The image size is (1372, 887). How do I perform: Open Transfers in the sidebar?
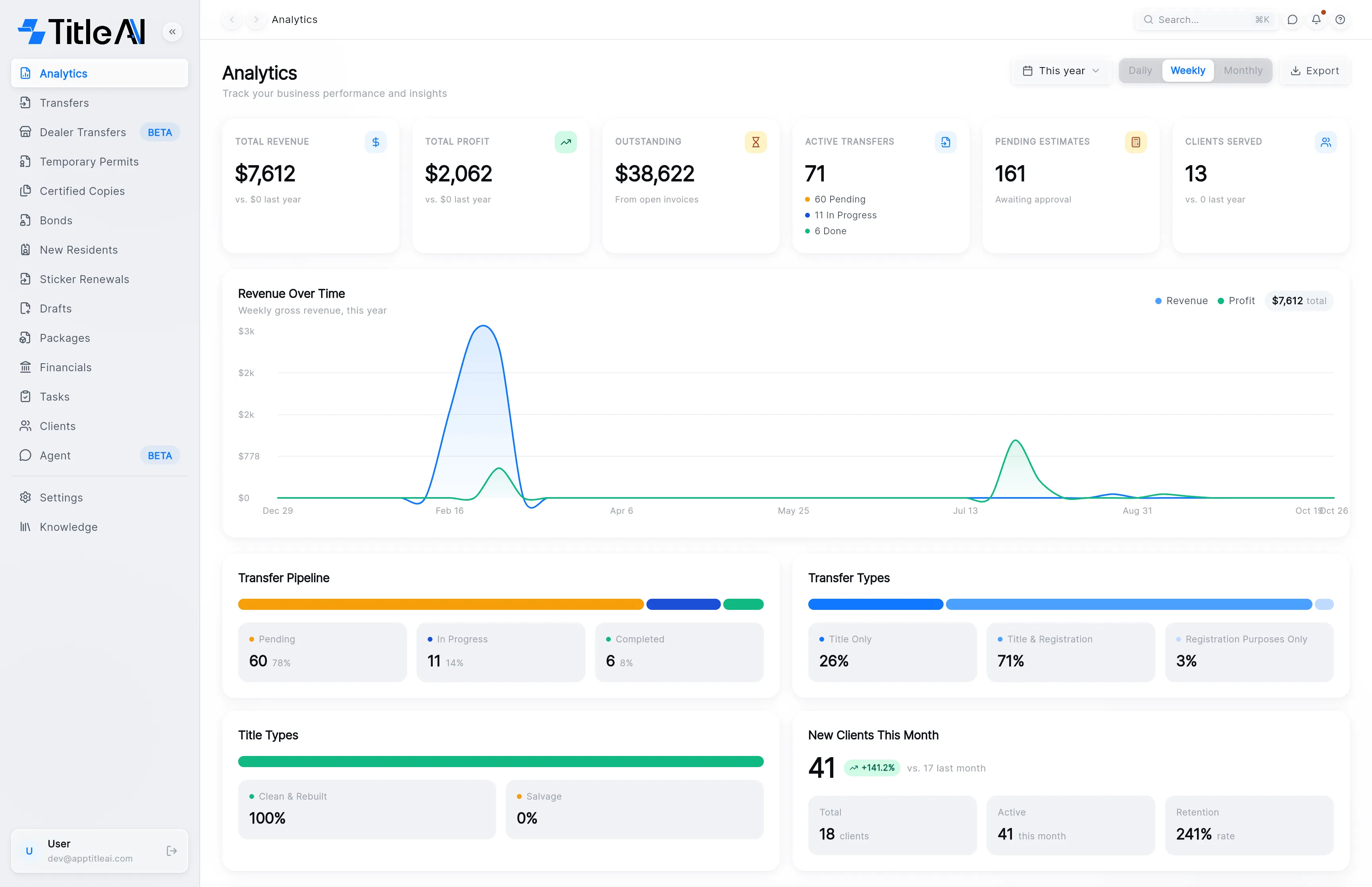[100, 103]
